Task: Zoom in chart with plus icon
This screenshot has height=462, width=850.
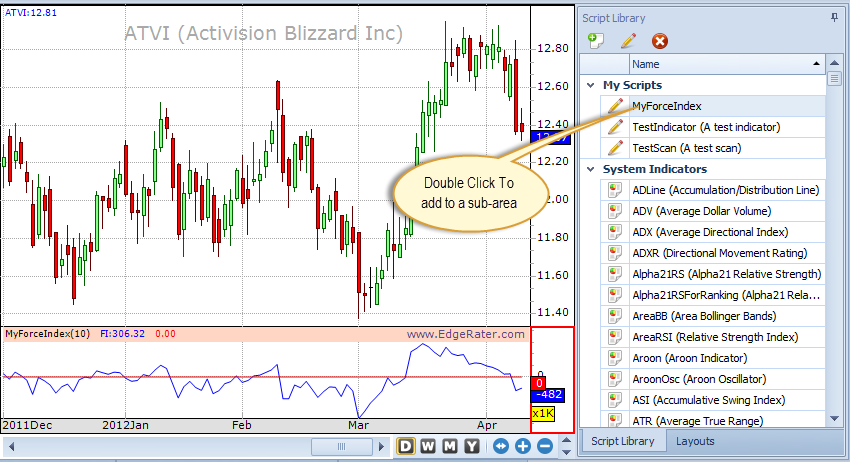Action: [523, 446]
